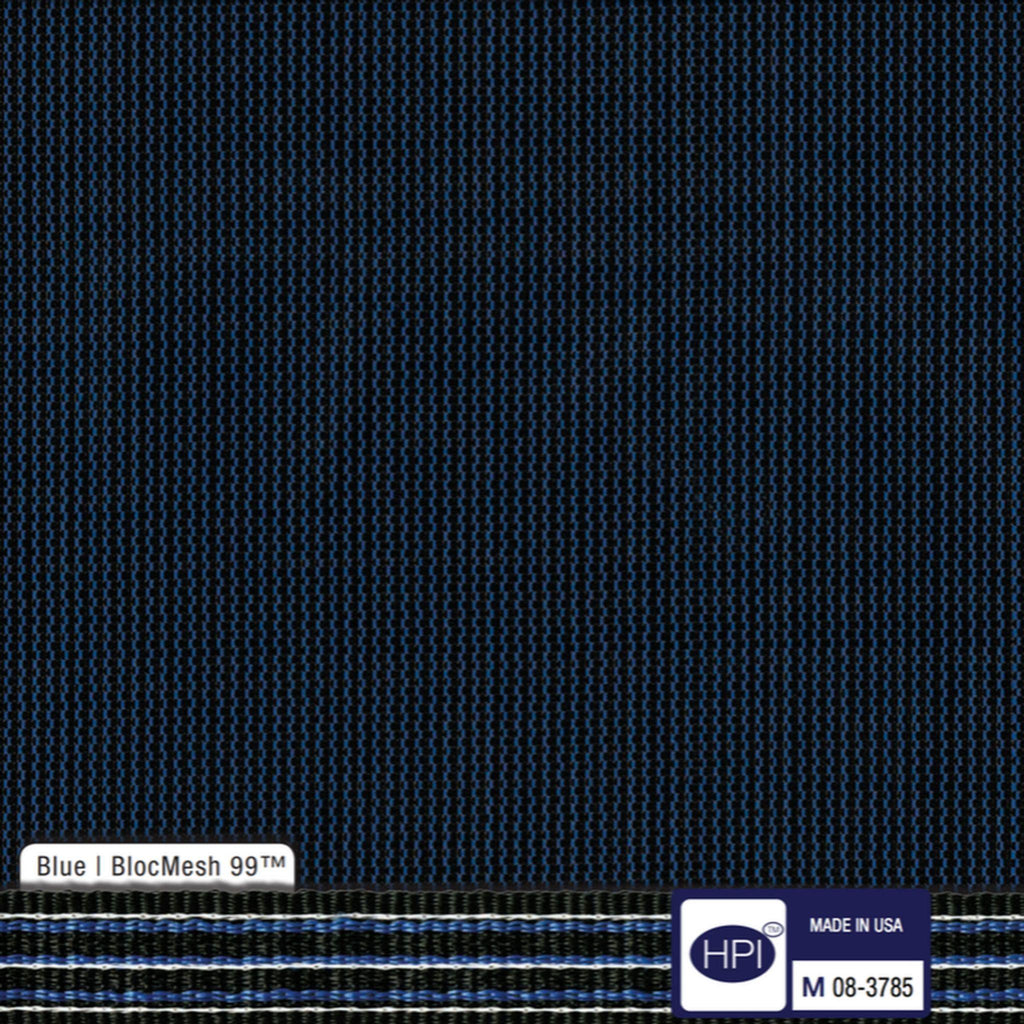Select the MADE IN USA text
1024x1024 pixels.
855,926
